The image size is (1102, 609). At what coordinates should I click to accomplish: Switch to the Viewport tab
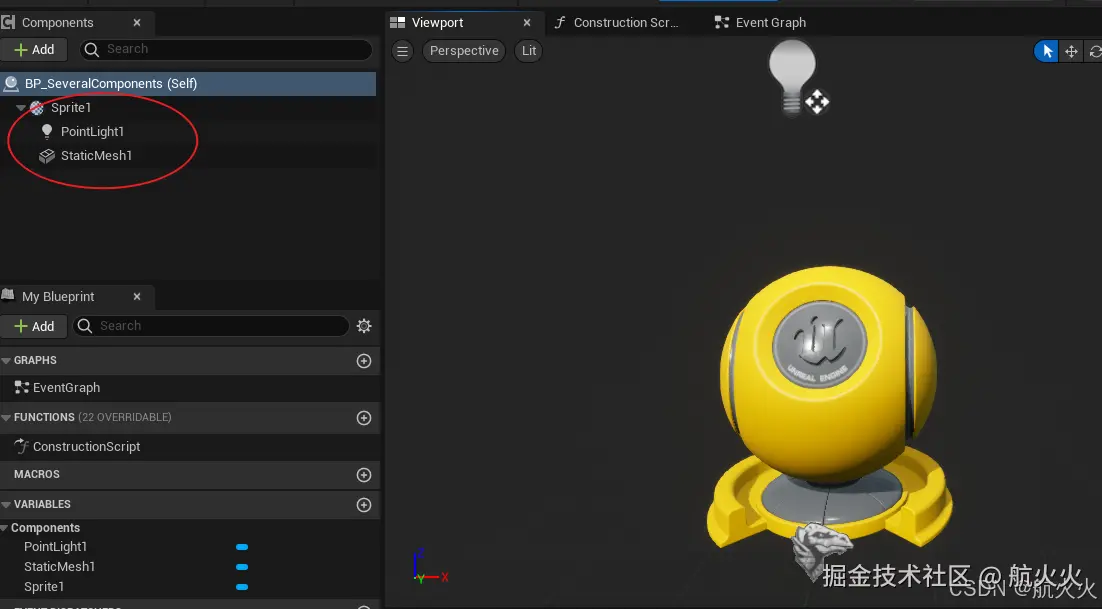[437, 22]
